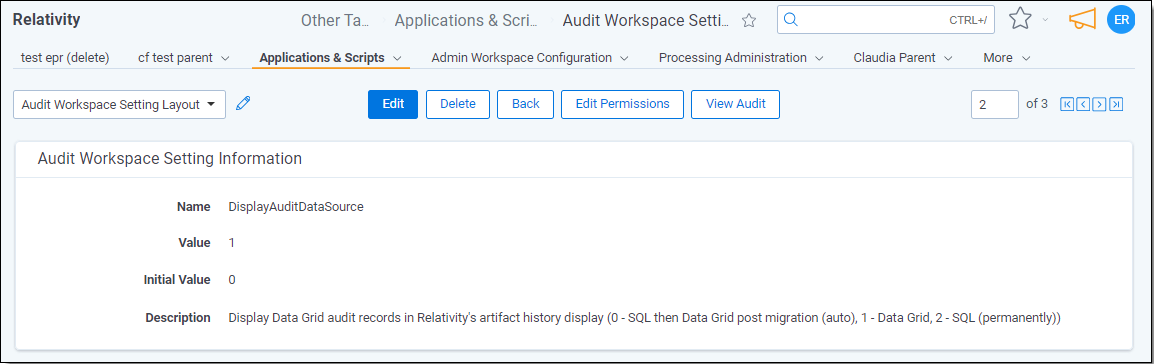The width and height of the screenshot is (1154, 364).
Task: Favorite this page using the breadcrumb star
Action: [749, 21]
